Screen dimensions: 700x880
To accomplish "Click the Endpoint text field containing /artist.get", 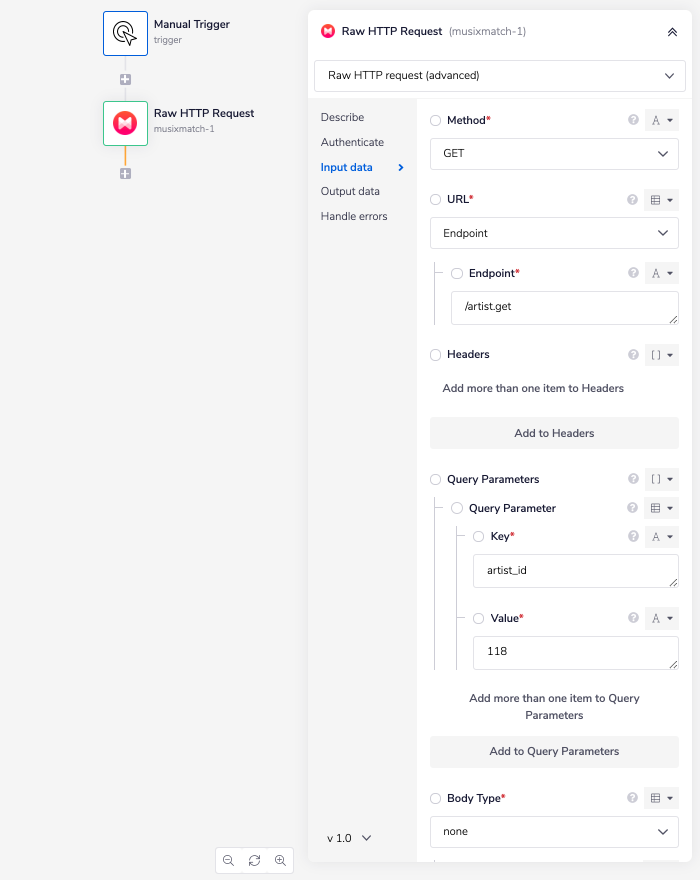I will [x=564, y=307].
